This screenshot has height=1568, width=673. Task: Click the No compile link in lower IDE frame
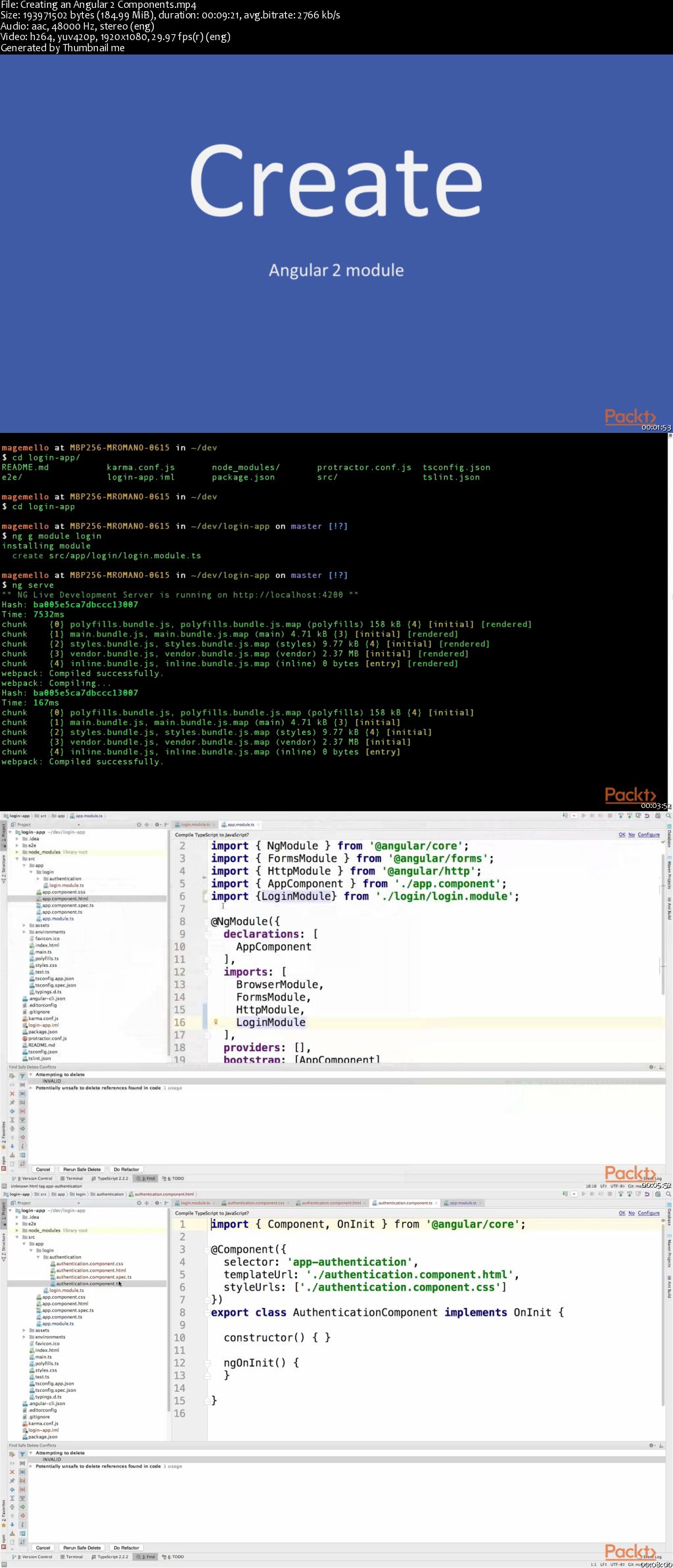click(x=632, y=1213)
